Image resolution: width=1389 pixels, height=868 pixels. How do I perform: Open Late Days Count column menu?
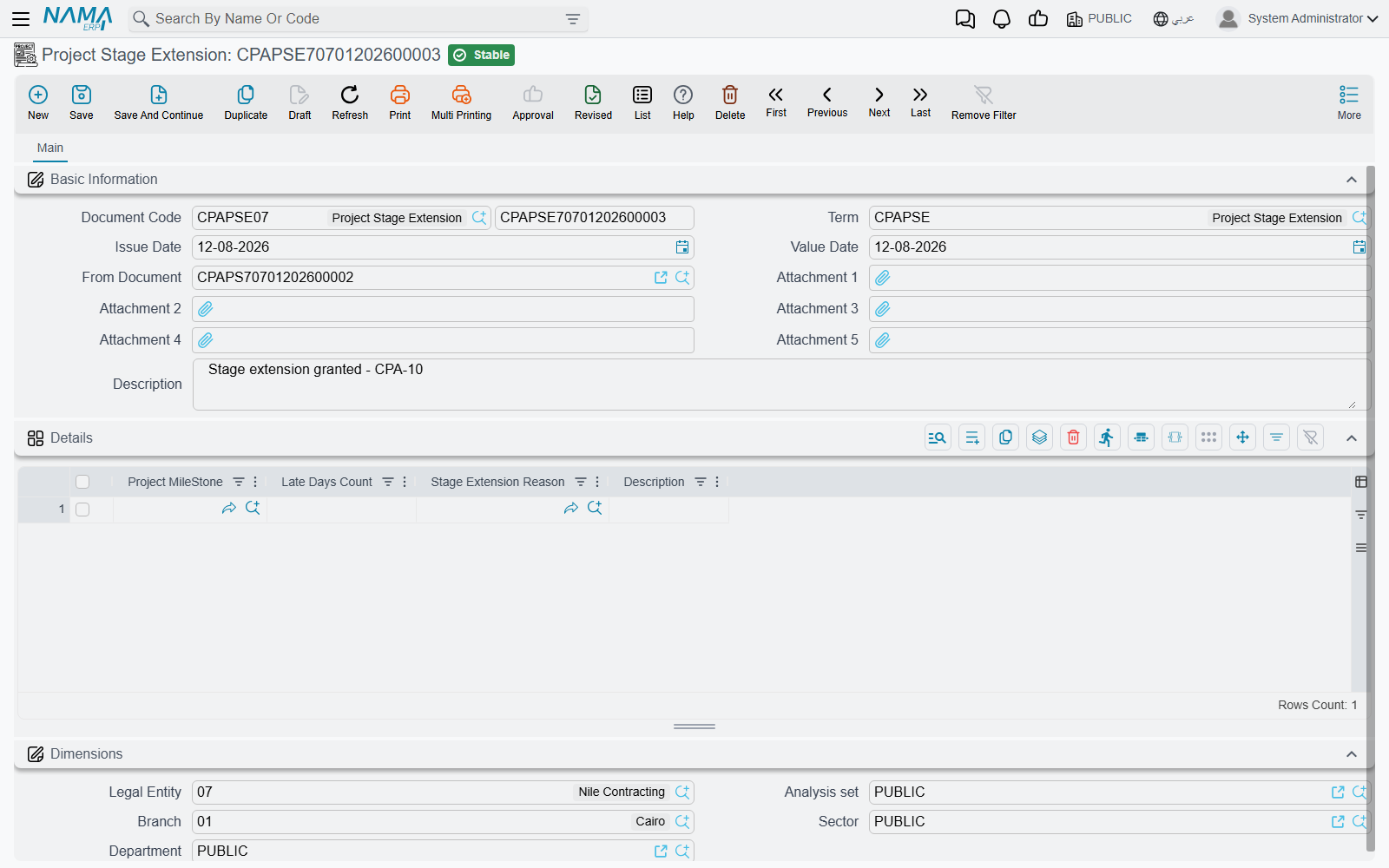(405, 482)
